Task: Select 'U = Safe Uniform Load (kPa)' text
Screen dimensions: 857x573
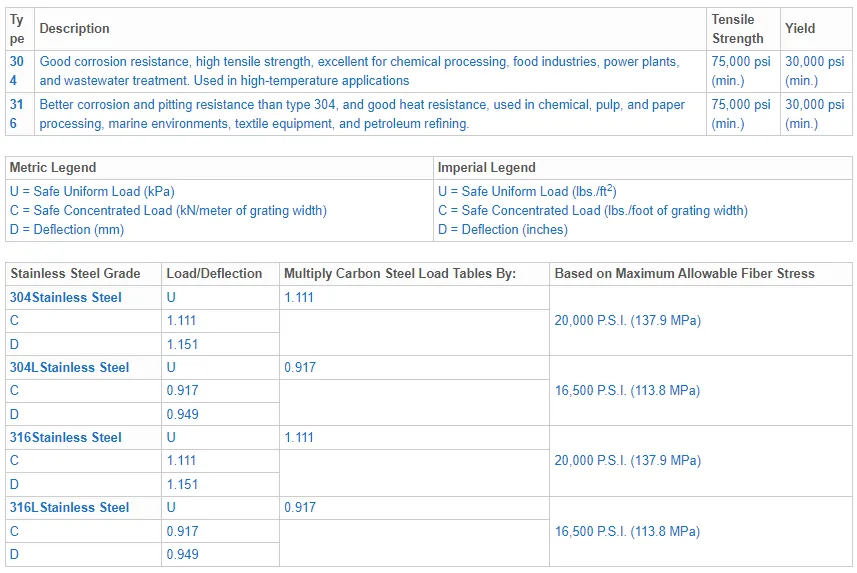Action: pyautogui.click(x=92, y=191)
